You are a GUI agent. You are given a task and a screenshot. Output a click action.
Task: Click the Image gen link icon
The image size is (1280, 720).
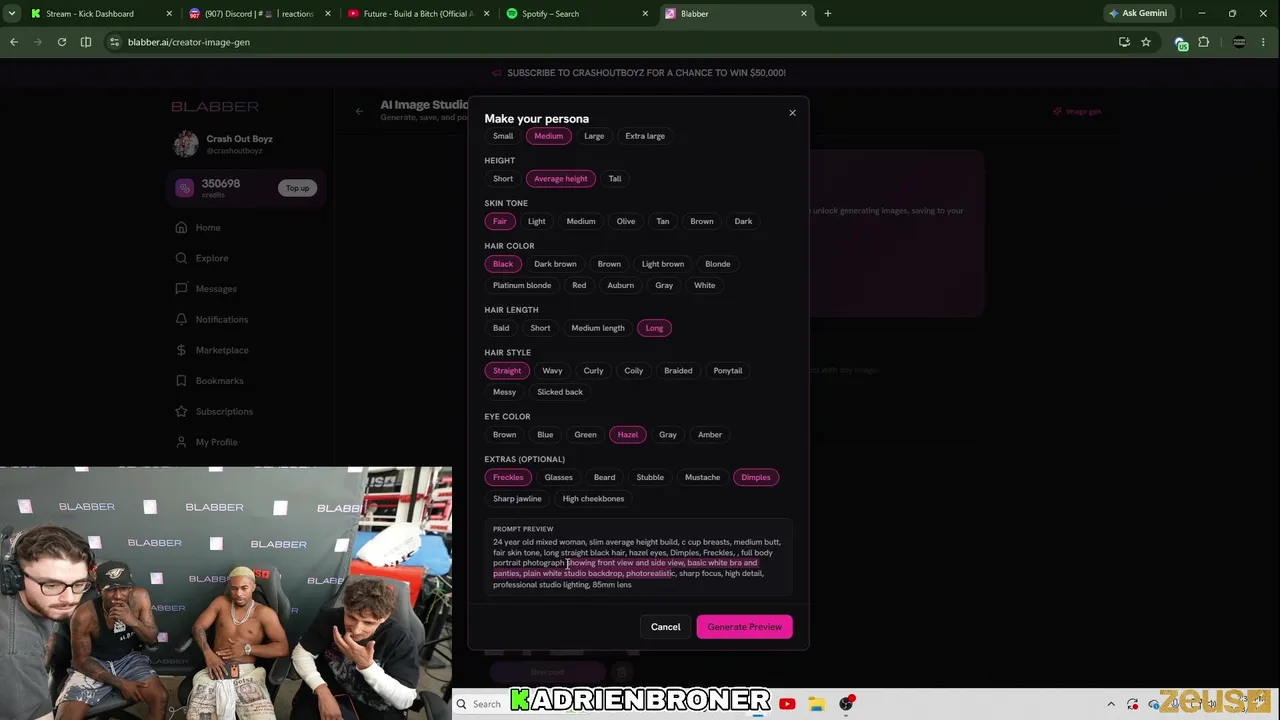[x=1057, y=111]
